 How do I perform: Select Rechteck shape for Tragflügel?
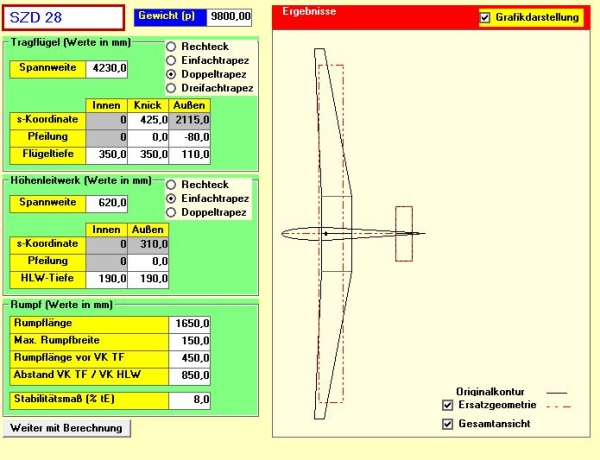(x=171, y=47)
